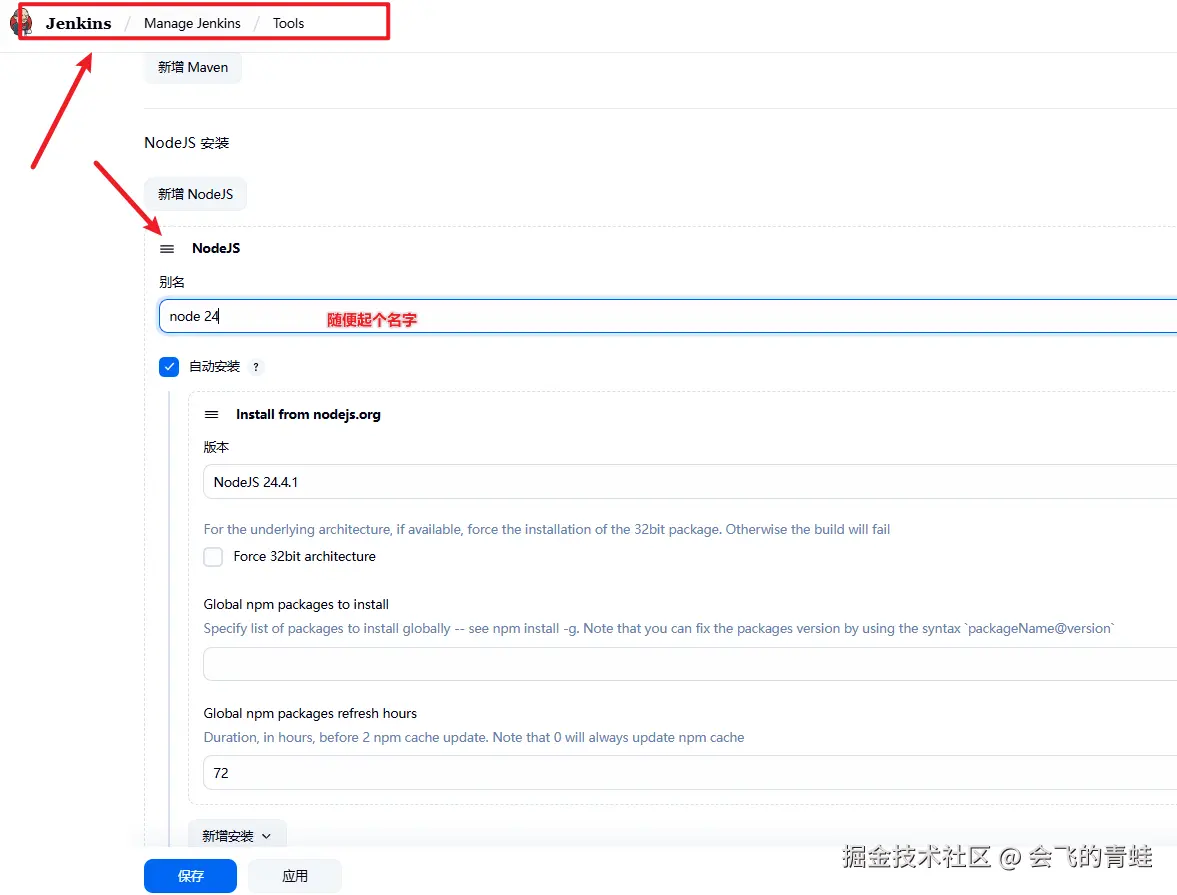Click the 新增 Maven button
This screenshot has height=895, width=1177.
tap(193, 68)
